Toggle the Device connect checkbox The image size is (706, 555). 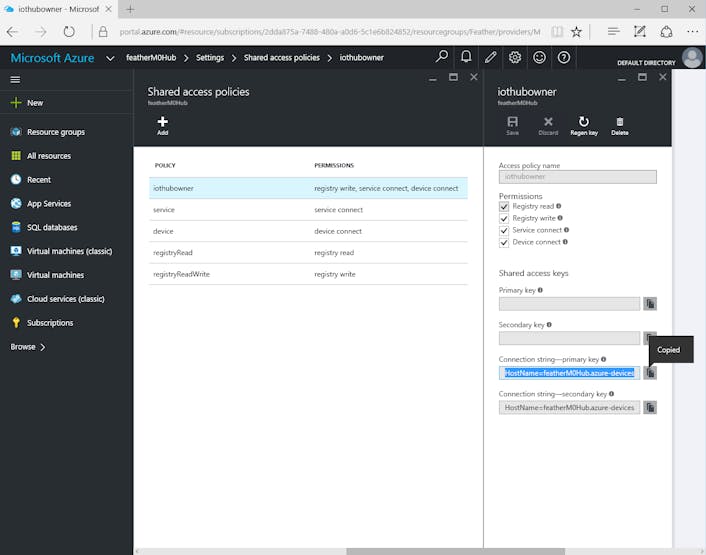pos(504,243)
